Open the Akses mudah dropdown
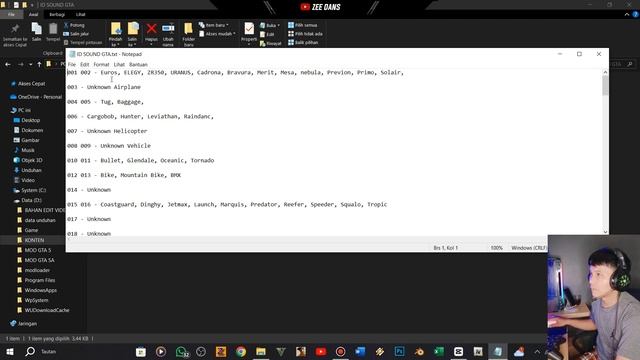The width and height of the screenshot is (640, 360). click(217, 34)
